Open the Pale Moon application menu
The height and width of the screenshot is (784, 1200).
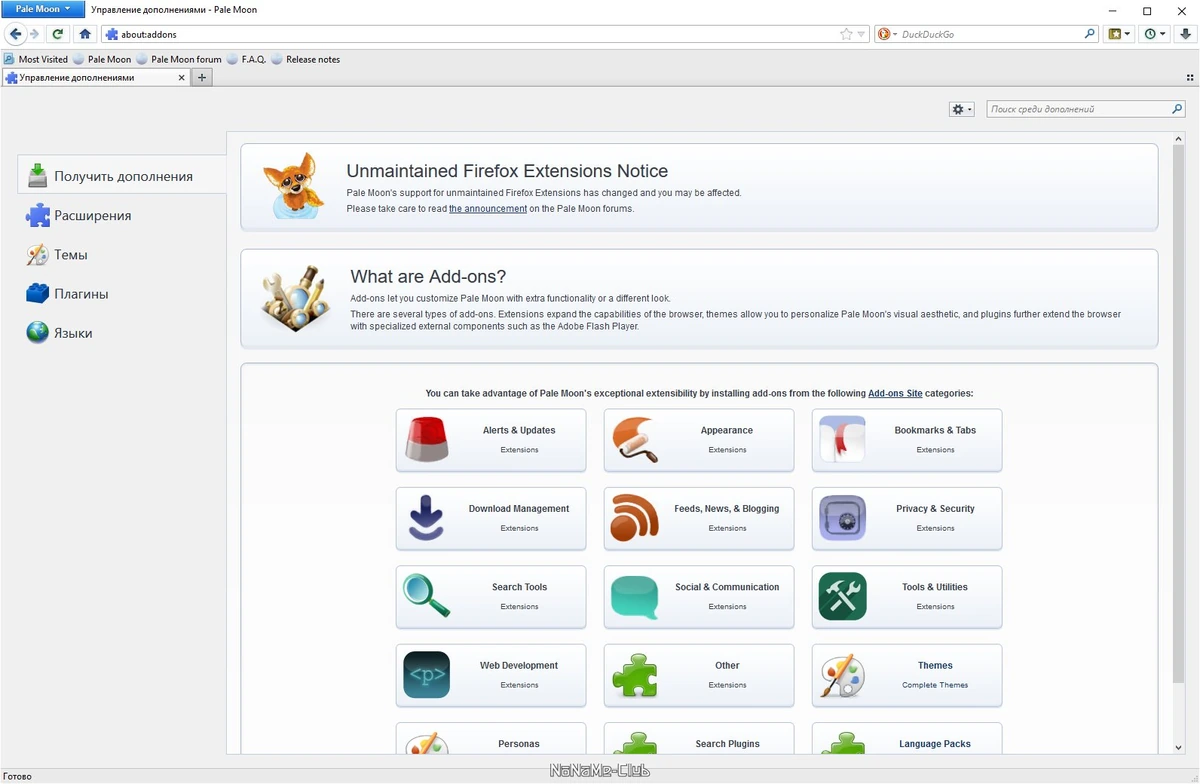coord(42,8)
